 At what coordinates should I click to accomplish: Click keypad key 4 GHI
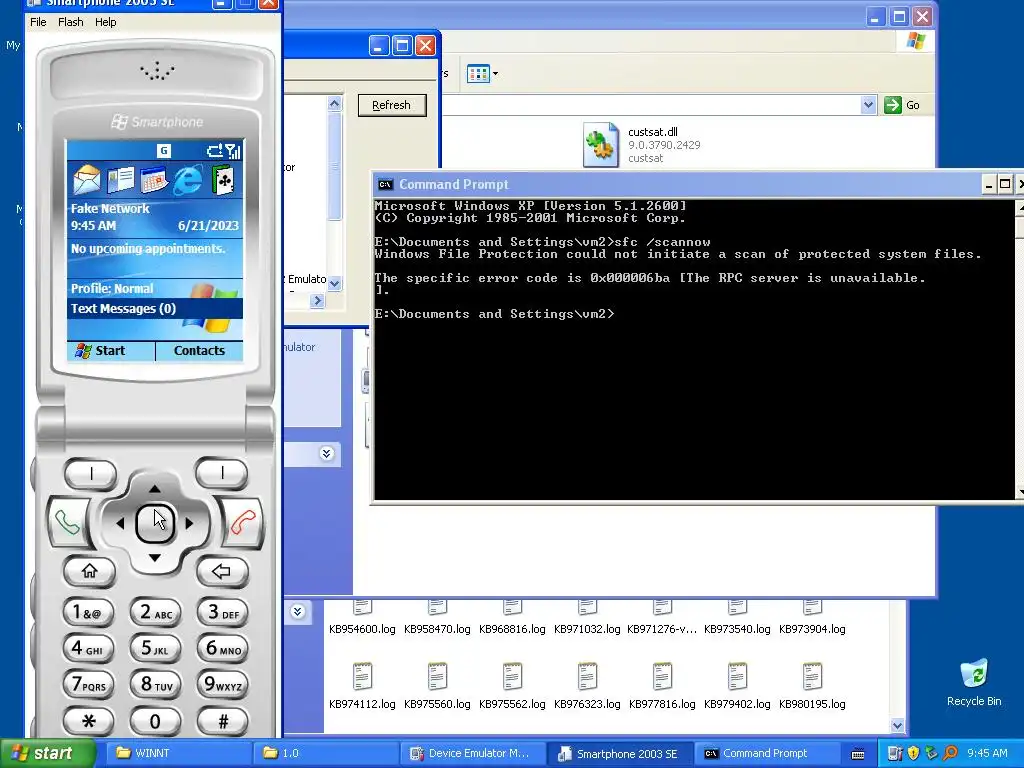(88, 648)
